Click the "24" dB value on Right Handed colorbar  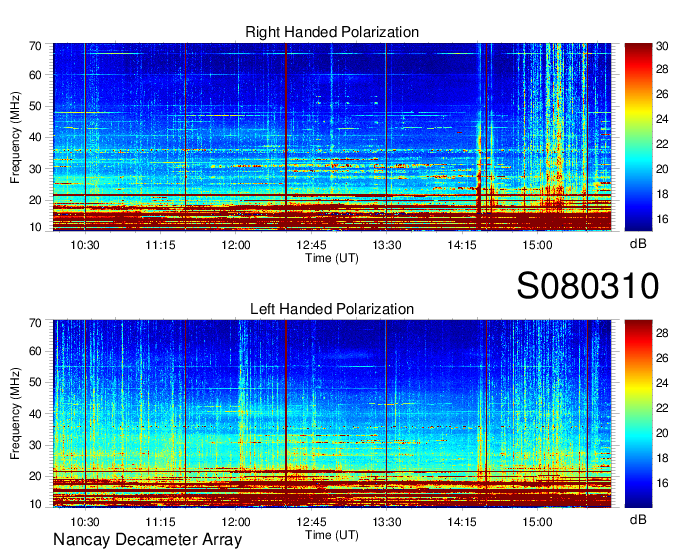coord(662,119)
